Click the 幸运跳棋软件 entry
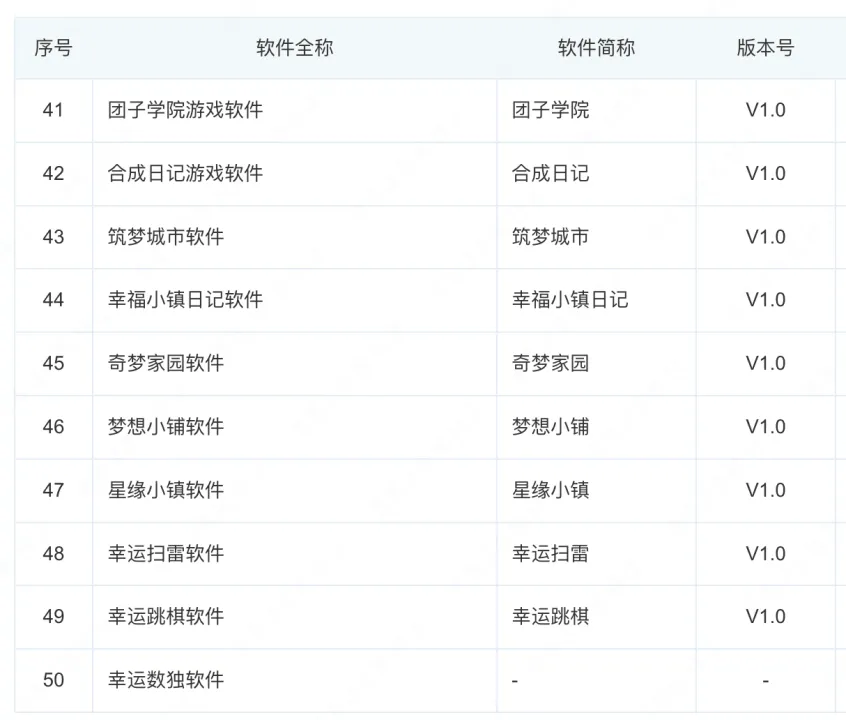The width and height of the screenshot is (846, 720). 166,617
